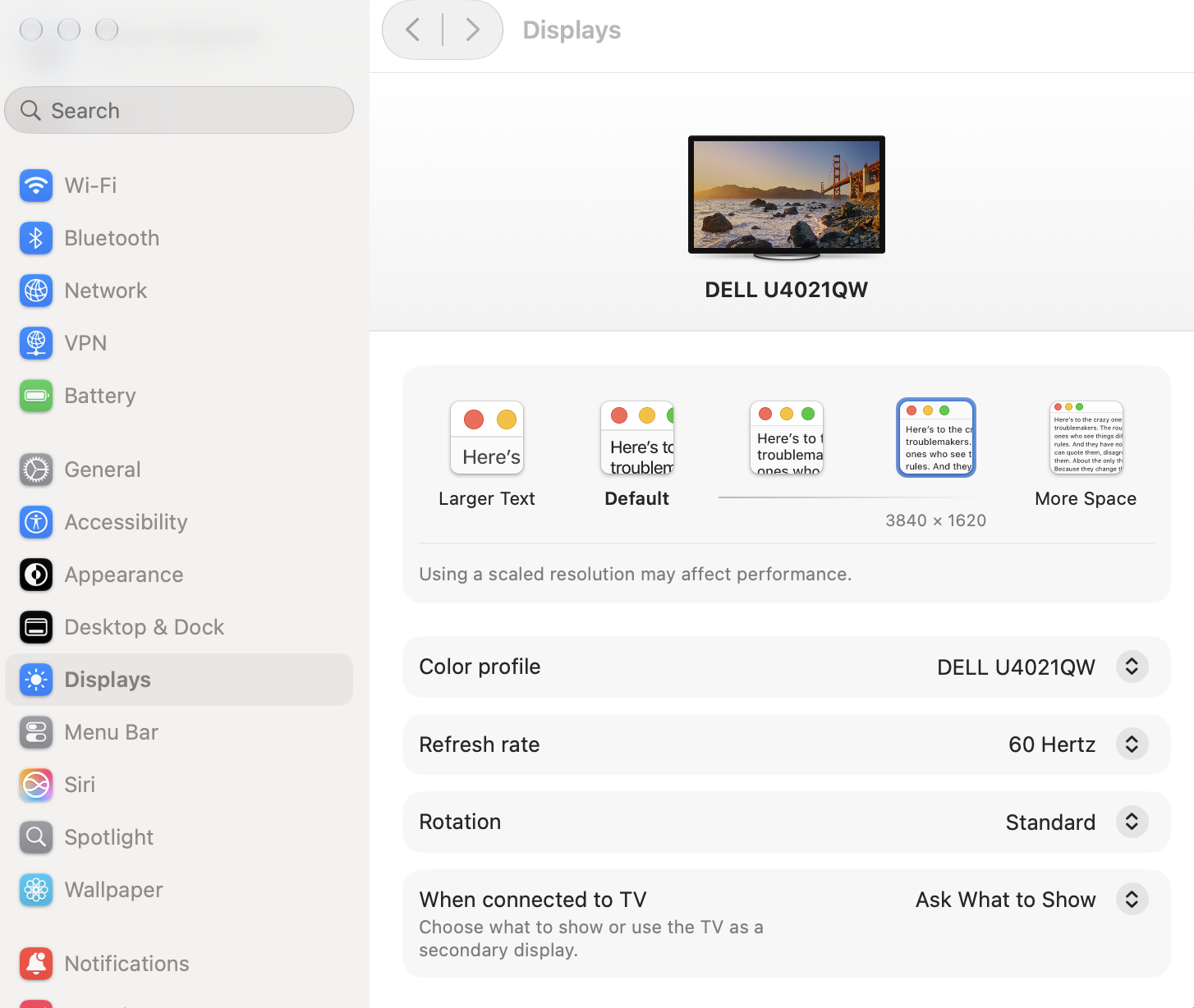
Task: Click the Ask What to Show value
Action: click(1006, 900)
